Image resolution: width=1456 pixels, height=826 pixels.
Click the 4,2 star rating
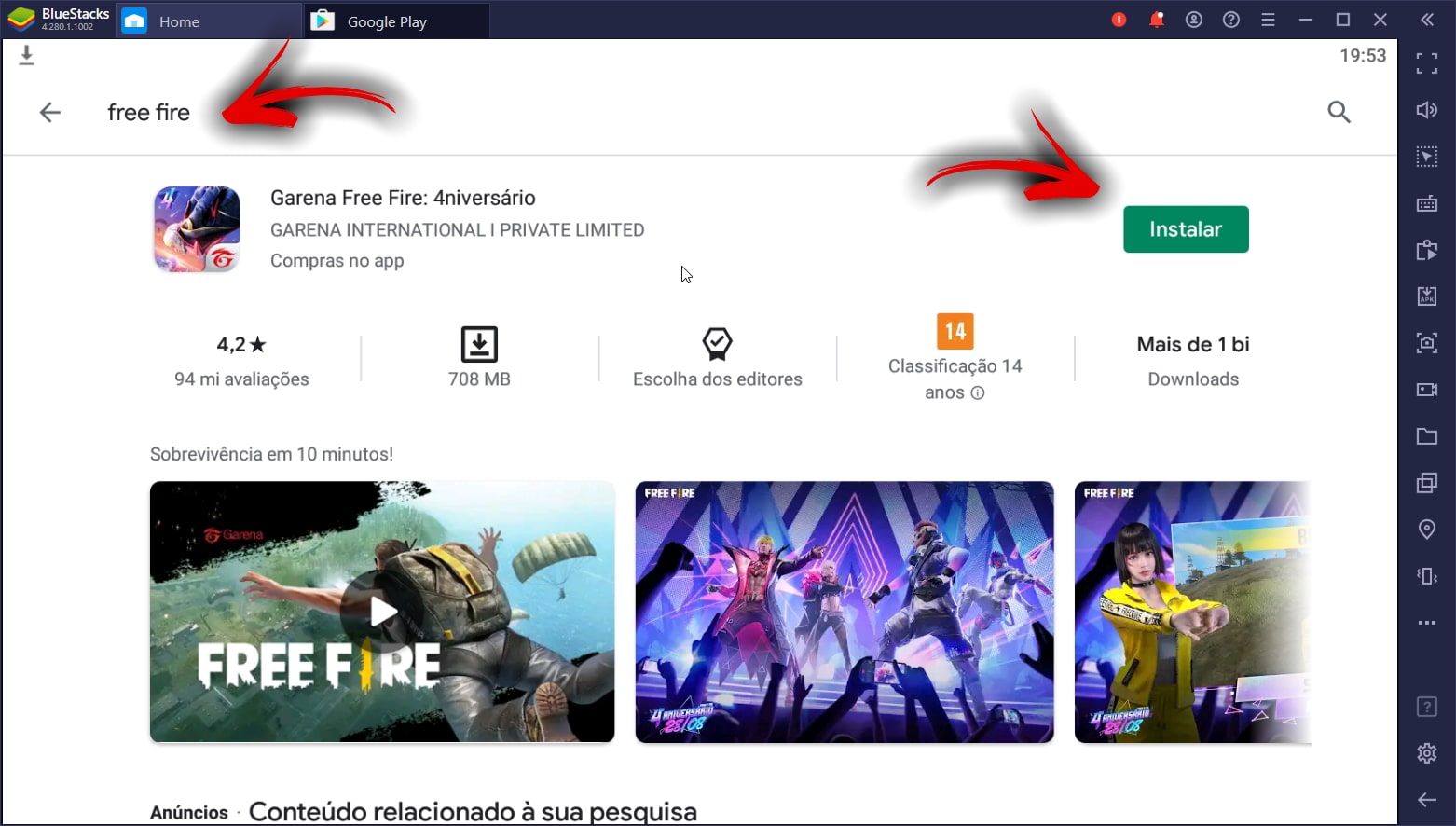click(241, 345)
